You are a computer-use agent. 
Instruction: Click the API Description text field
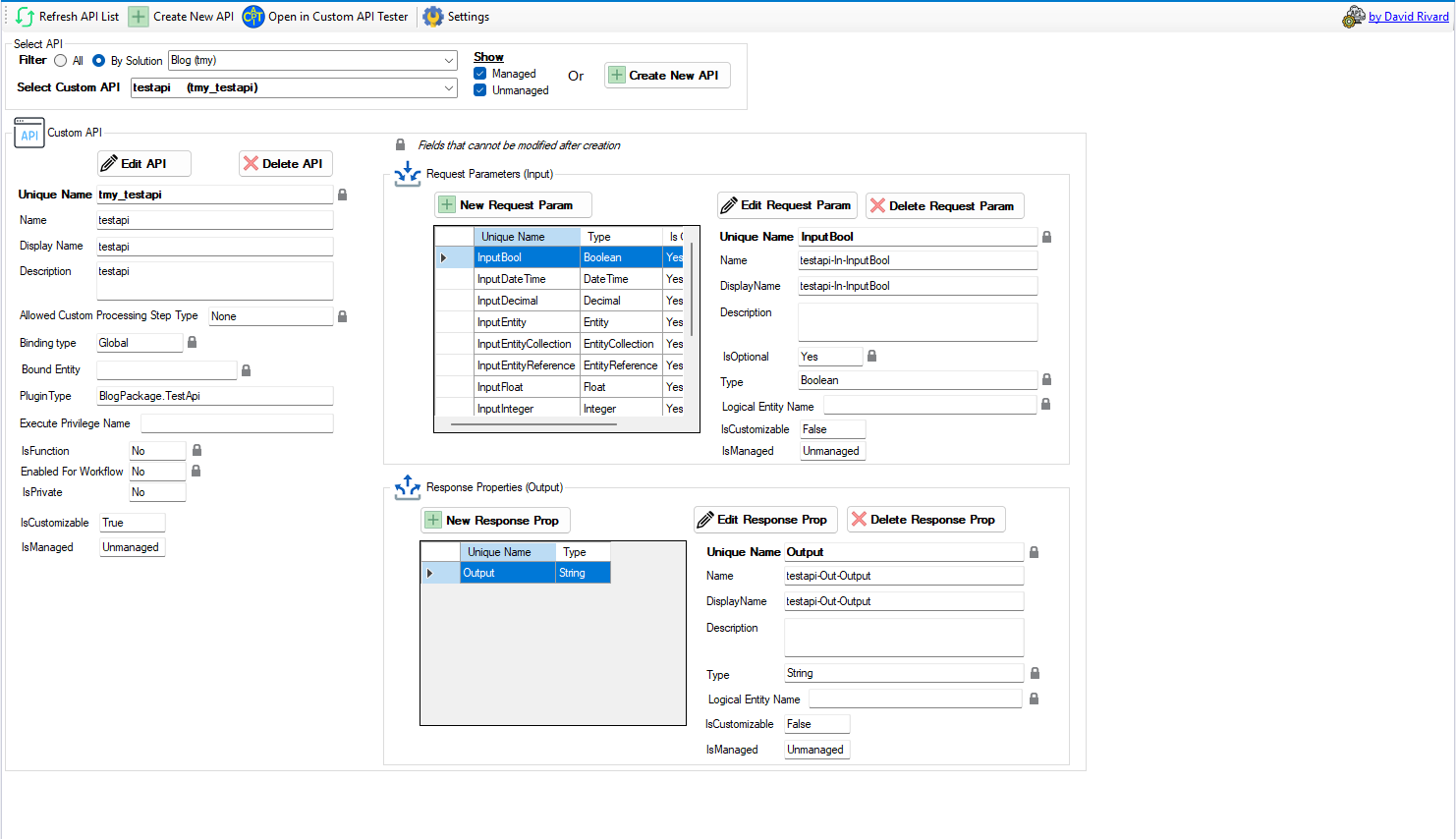pos(215,281)
